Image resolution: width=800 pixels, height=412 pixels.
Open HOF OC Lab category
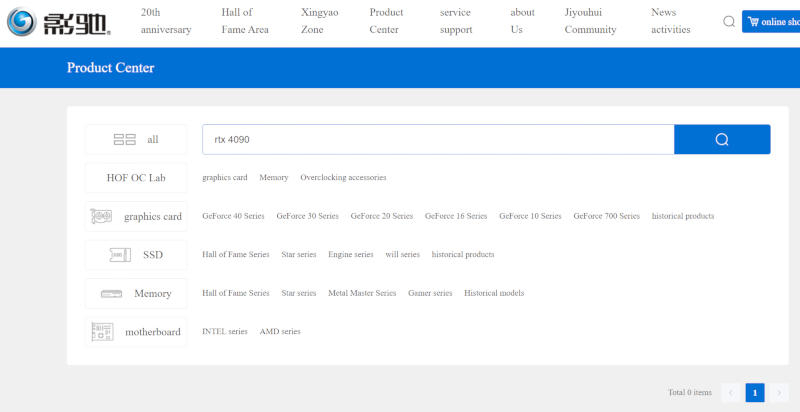pyautogui.click(x=136, y=178)
